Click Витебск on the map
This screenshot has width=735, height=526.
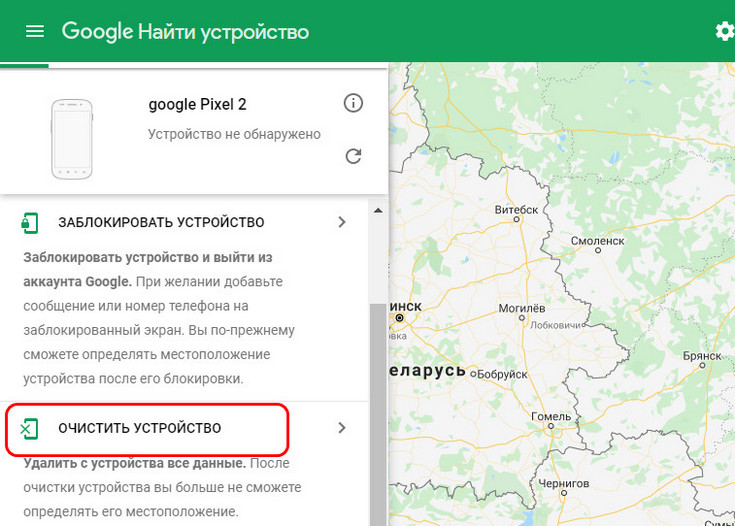coord(516,210)
